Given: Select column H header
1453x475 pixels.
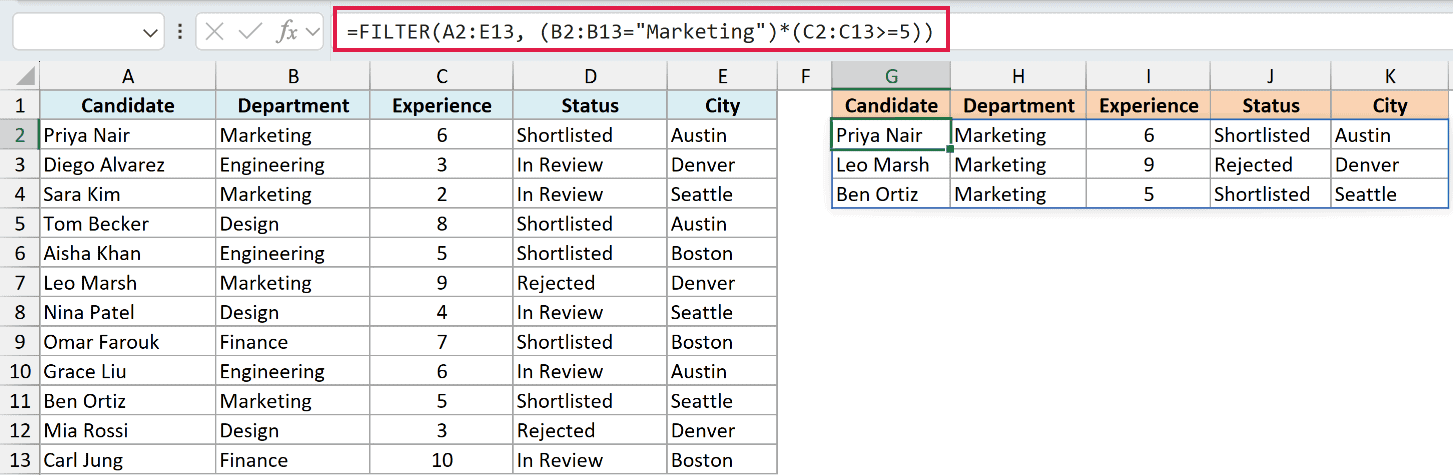Looking at the screenshot, I should pyautogui.click(x=1018, y=76).
